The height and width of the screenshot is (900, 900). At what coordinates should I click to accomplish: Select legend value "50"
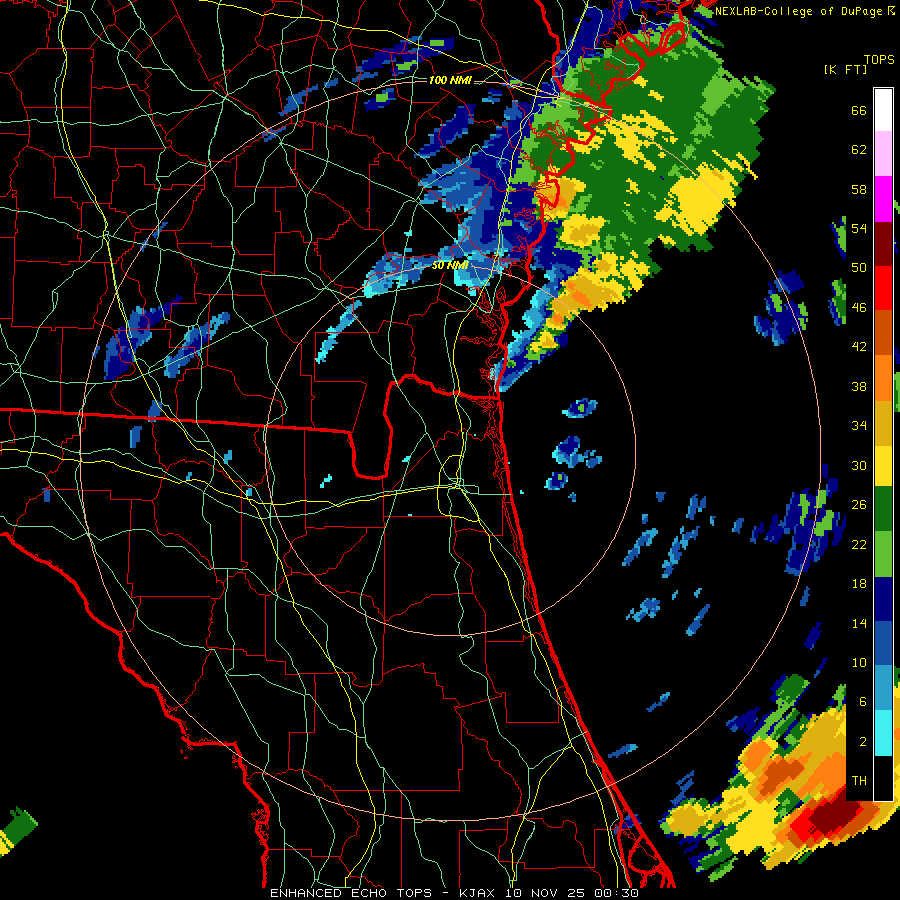859,268
